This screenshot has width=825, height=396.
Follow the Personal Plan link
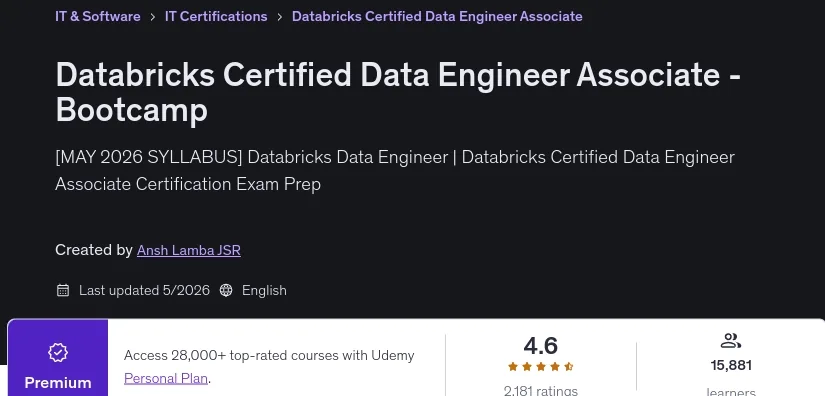pos(166,378)
